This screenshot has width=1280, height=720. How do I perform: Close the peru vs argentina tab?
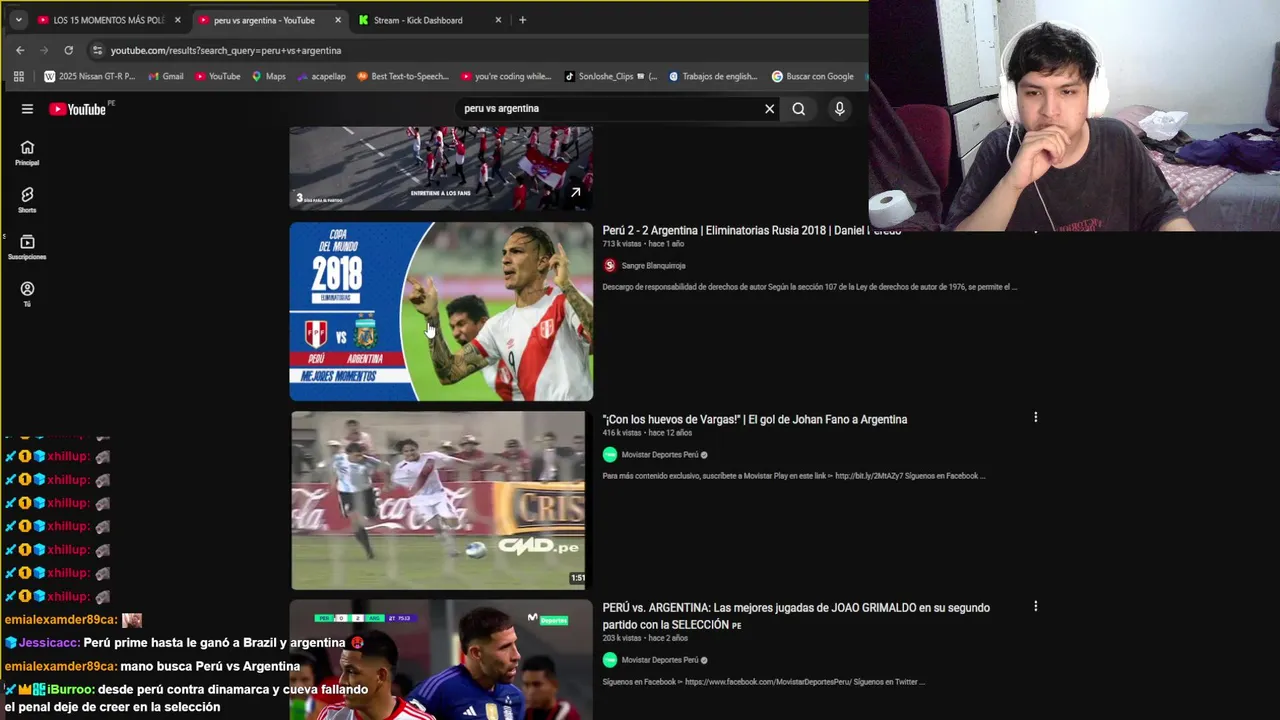point(338,20)
